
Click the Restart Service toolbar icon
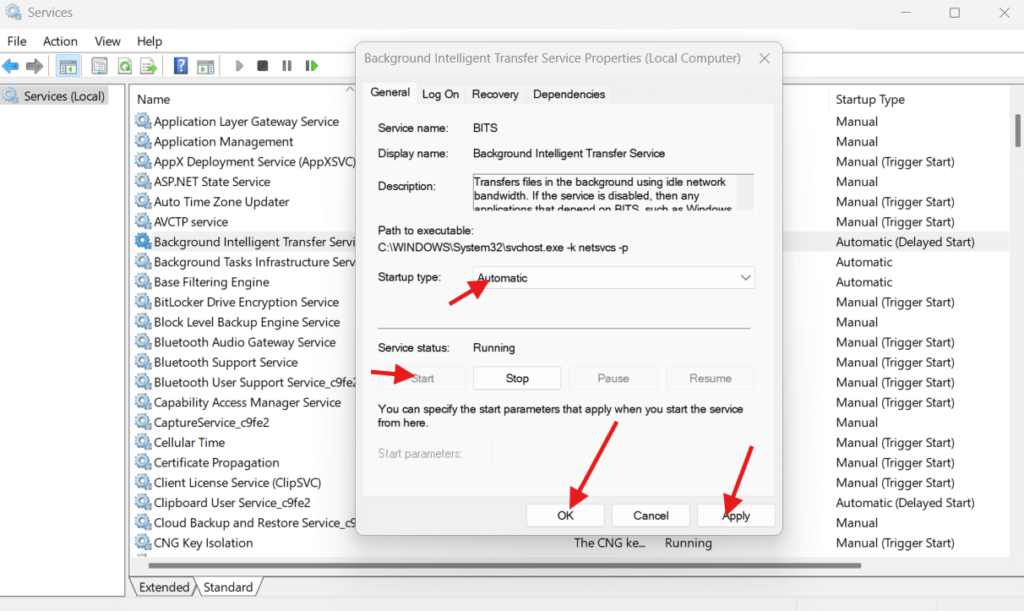click(312, 66)
